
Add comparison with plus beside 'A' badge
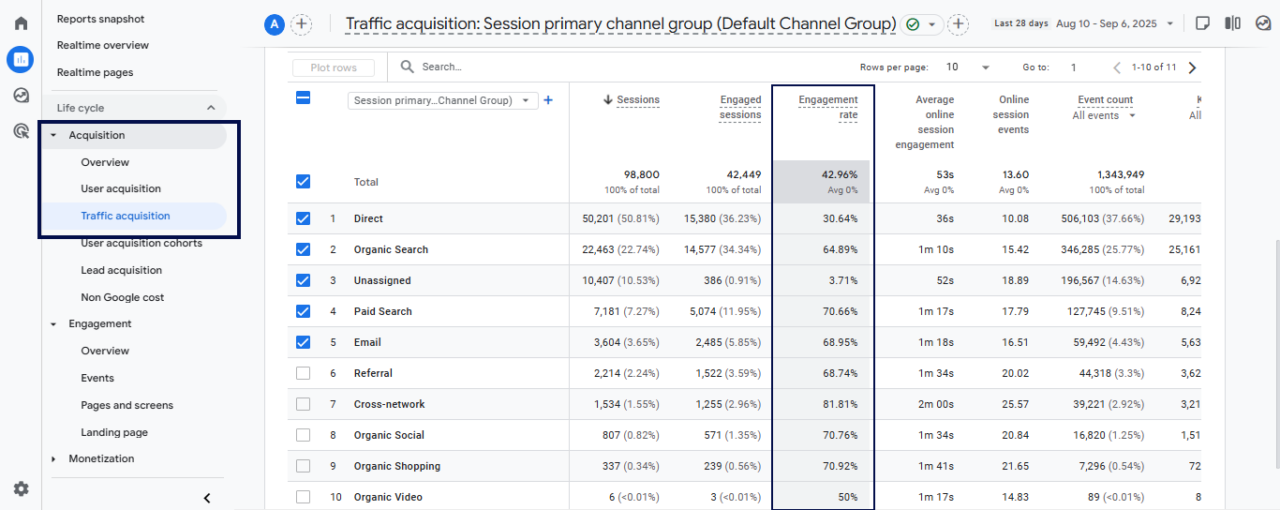(x=301, y=24)
